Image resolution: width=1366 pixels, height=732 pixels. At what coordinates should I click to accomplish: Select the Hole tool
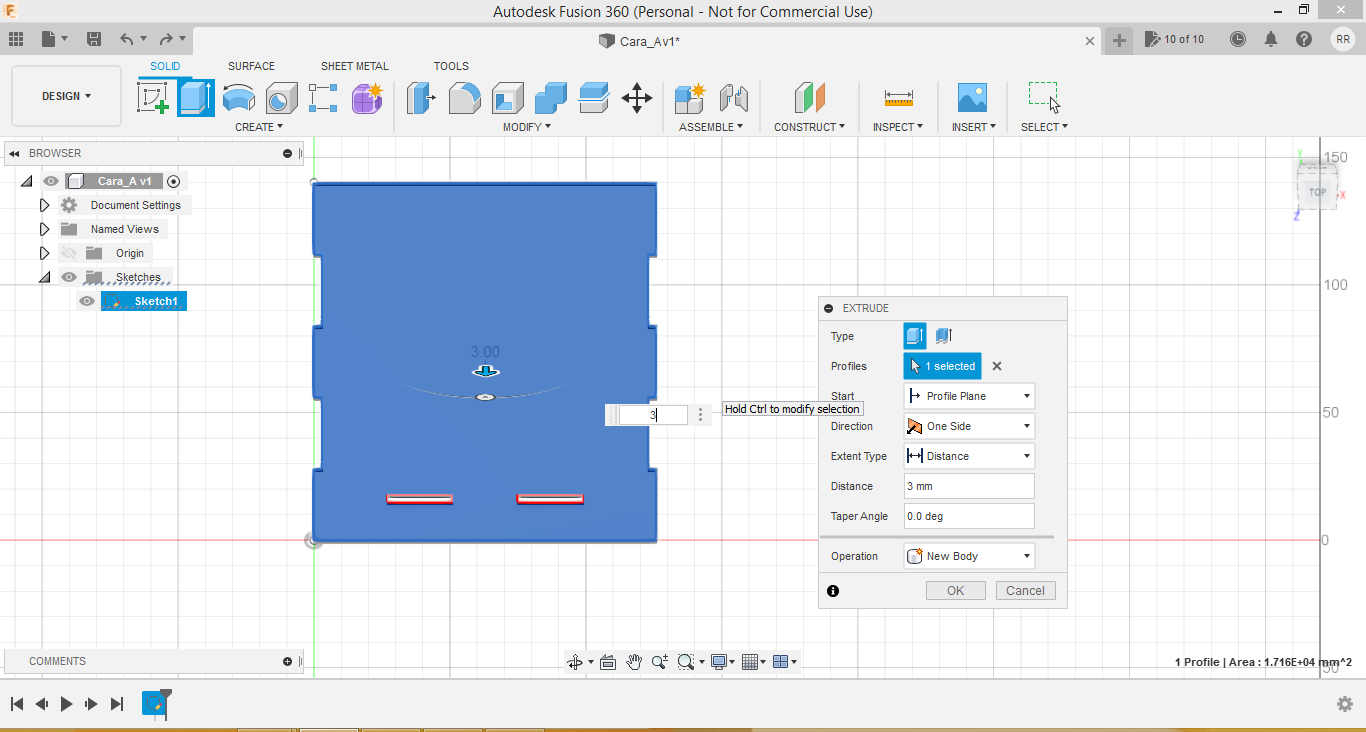click(x=281, y=98)
